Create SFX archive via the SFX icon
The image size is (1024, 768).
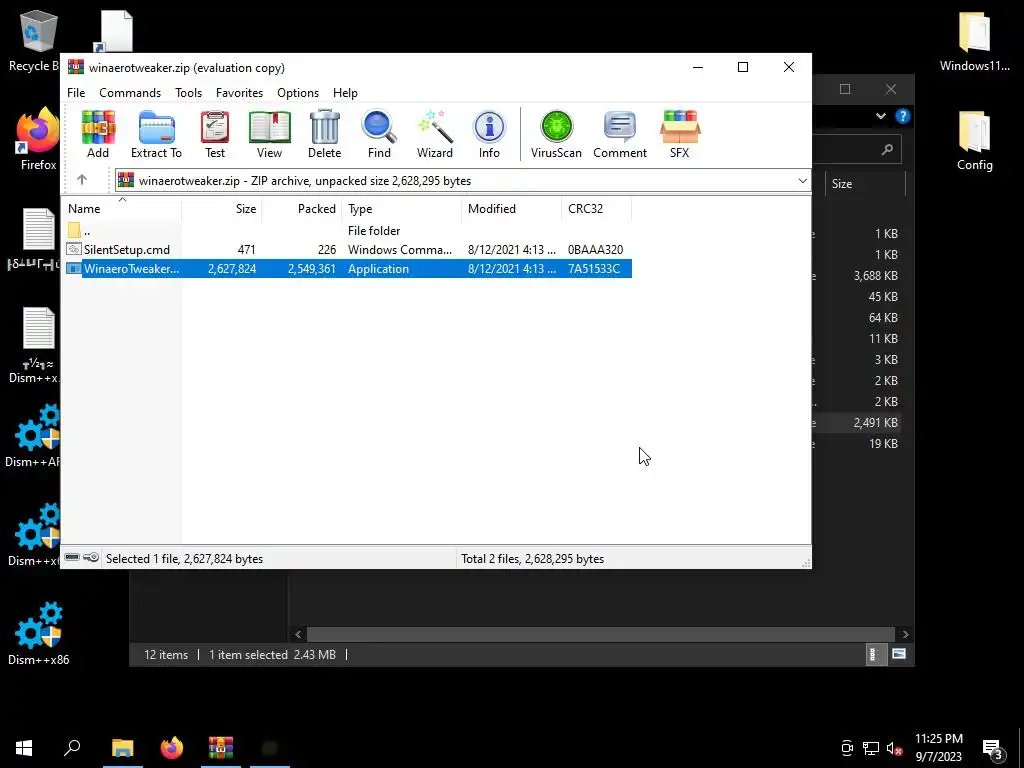pyautogui.click(x=680, y=135)
